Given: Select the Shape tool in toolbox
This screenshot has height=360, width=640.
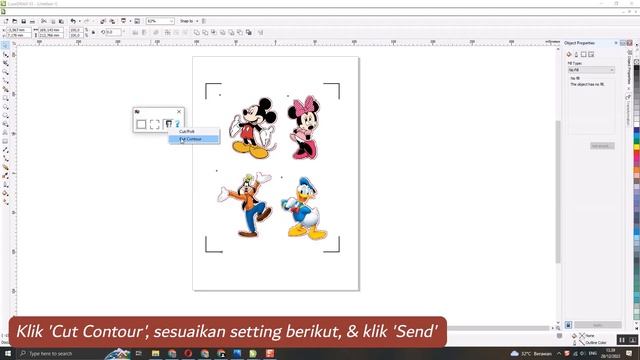Looking at the screenshot, I should coord(5,55).
